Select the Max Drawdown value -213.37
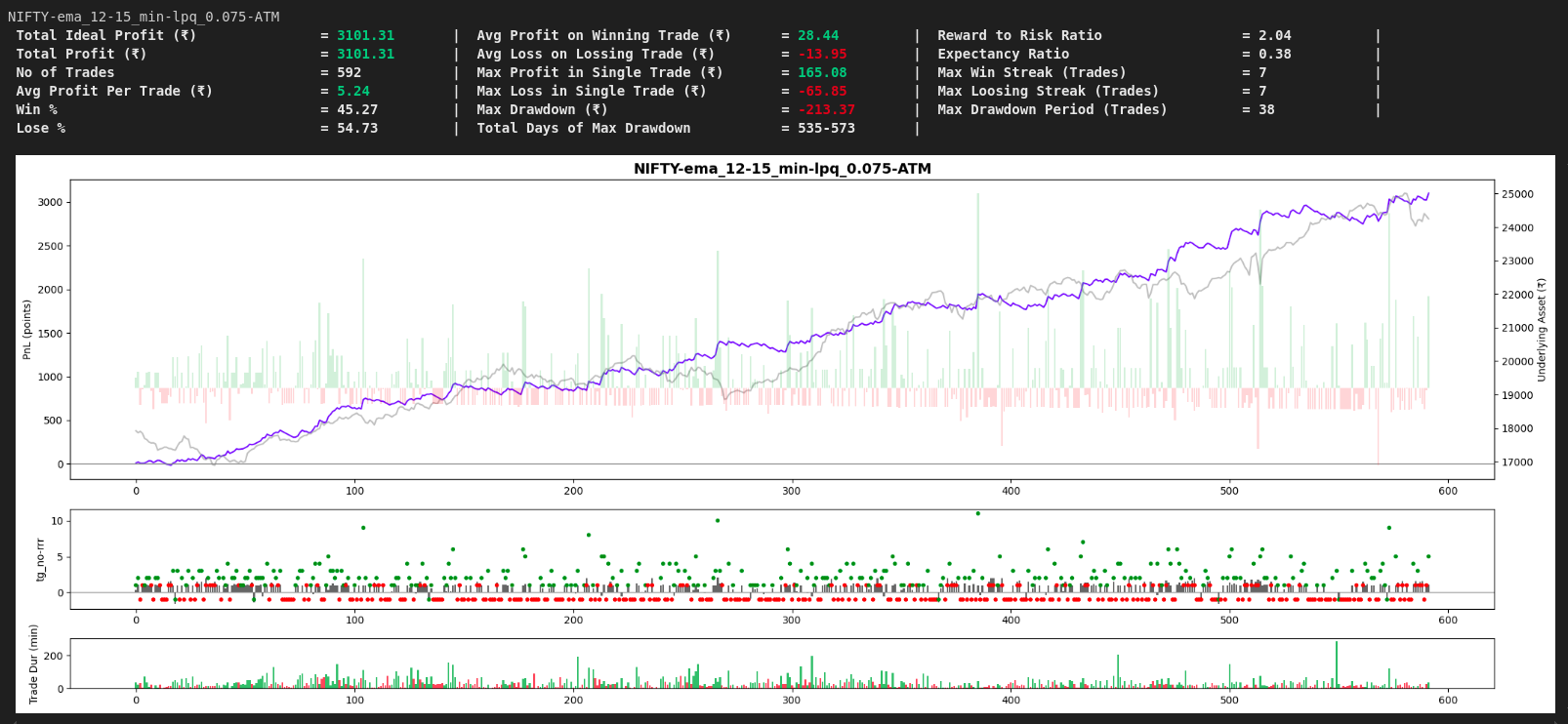This screenshot has width=1568, height=724. [x=826, y=109]
